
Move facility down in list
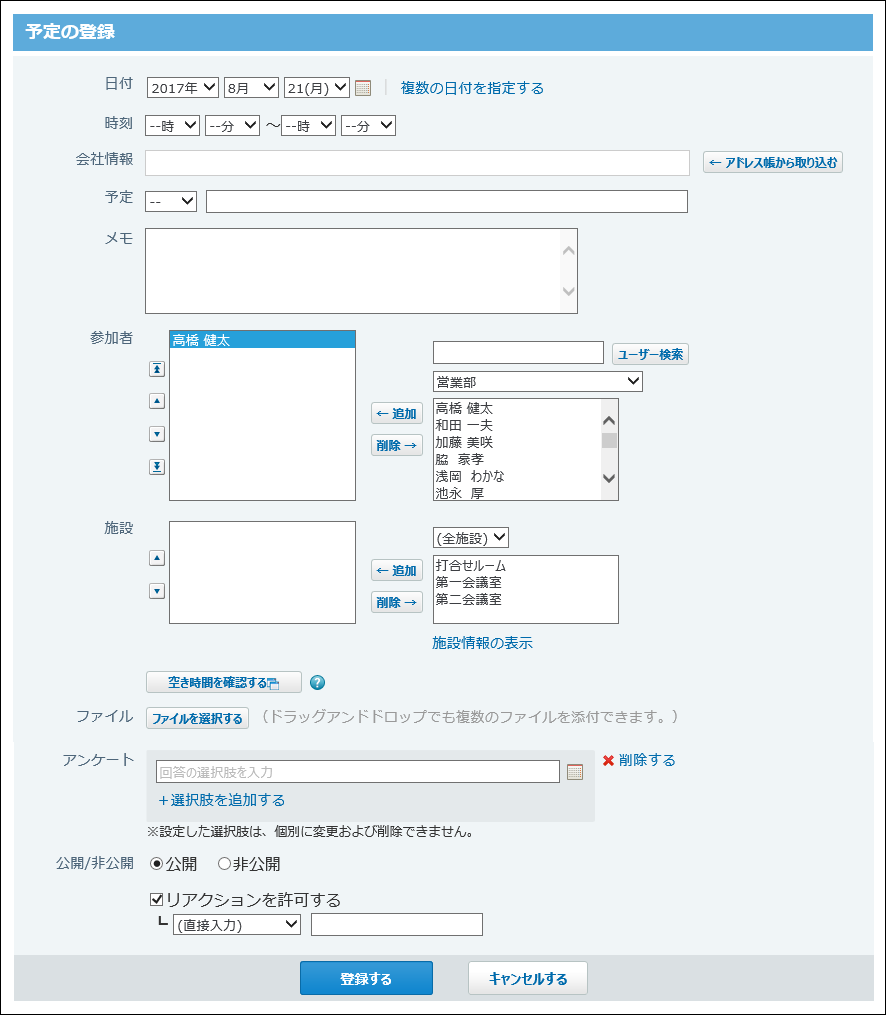(x=157, y=591)
